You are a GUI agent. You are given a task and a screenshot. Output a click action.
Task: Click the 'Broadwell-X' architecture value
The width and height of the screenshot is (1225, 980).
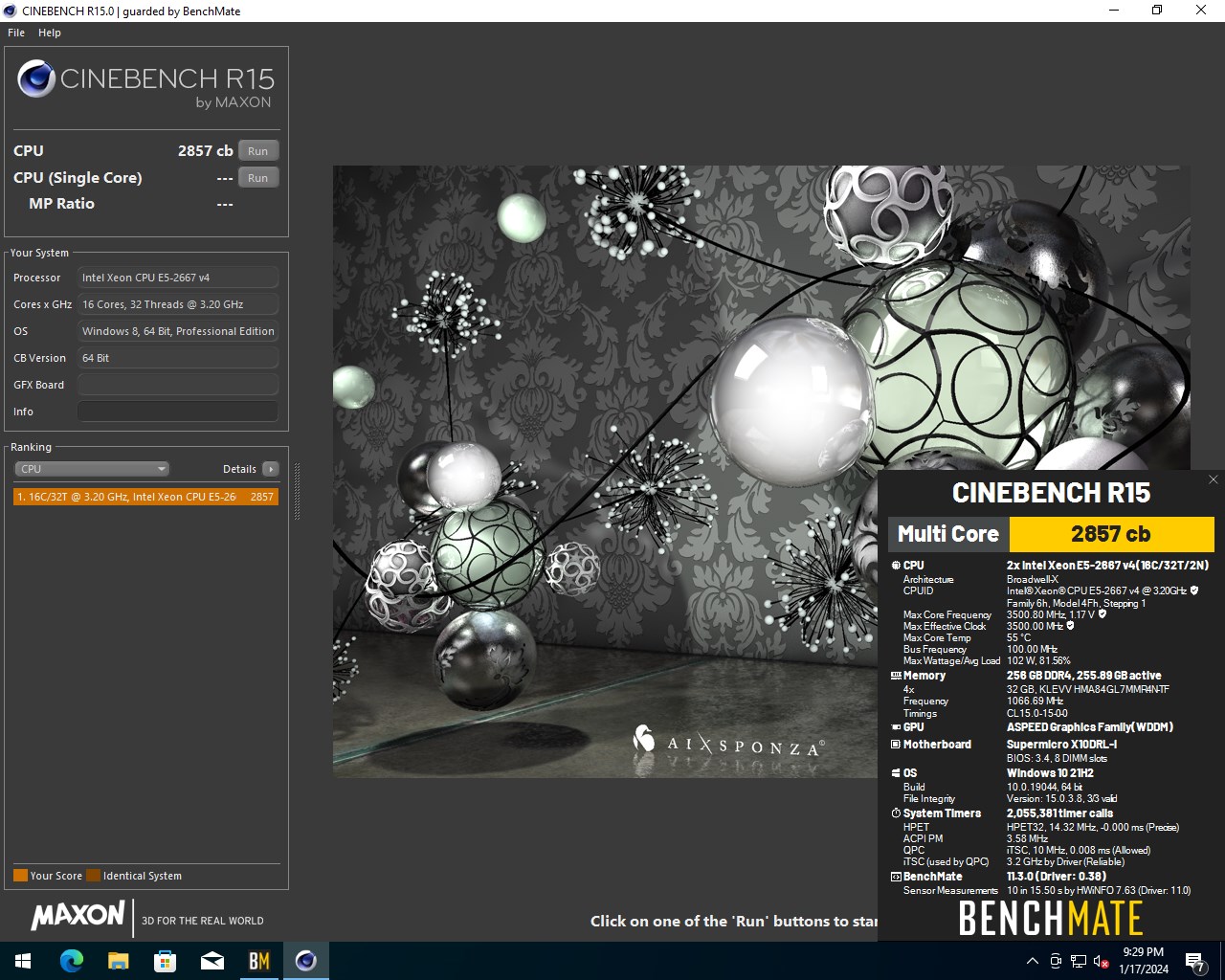point(1033,579)
